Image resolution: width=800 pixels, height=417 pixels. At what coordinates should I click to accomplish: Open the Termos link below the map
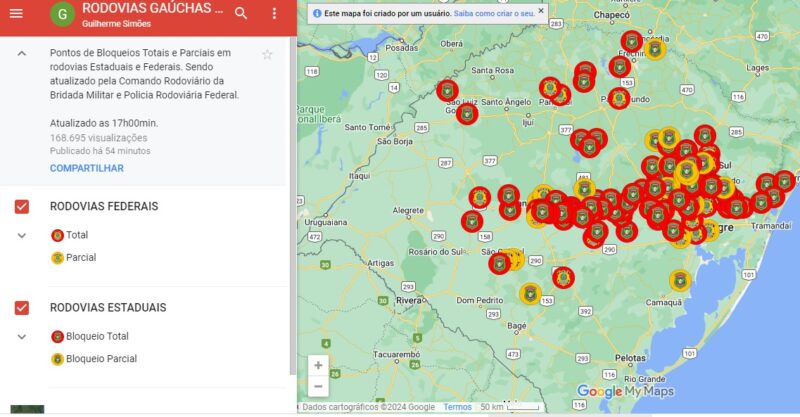pyautogui.click(x=457, y=407)
